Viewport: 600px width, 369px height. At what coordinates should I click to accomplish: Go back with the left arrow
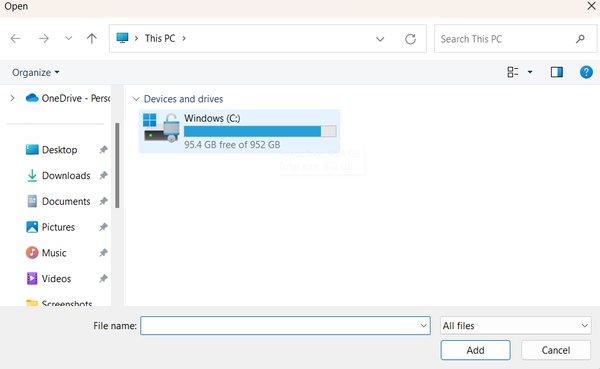15,38
